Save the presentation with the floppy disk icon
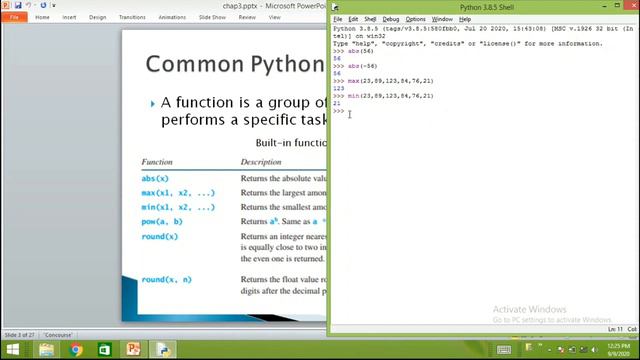Viewport: 640px width, 360px height. [x=18, y=5]
